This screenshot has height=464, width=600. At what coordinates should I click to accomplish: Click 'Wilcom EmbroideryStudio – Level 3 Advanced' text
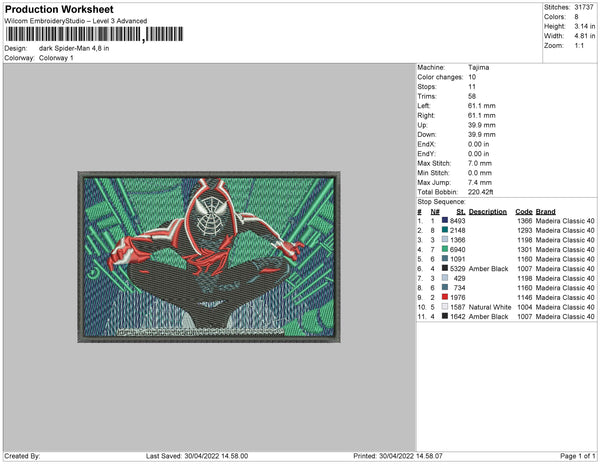(76, 21)
